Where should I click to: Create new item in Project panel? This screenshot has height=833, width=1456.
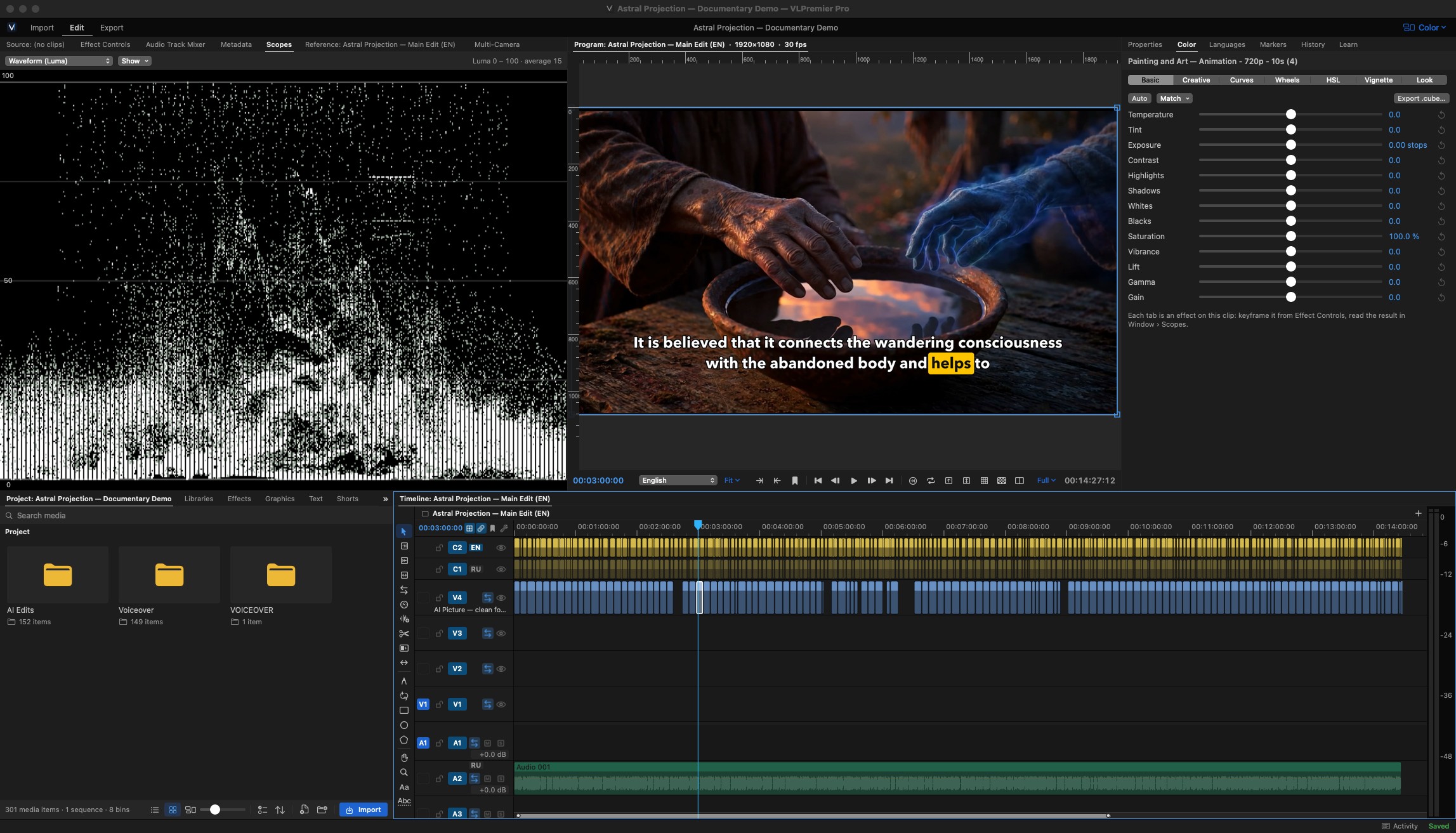click(x=304, y=810)
